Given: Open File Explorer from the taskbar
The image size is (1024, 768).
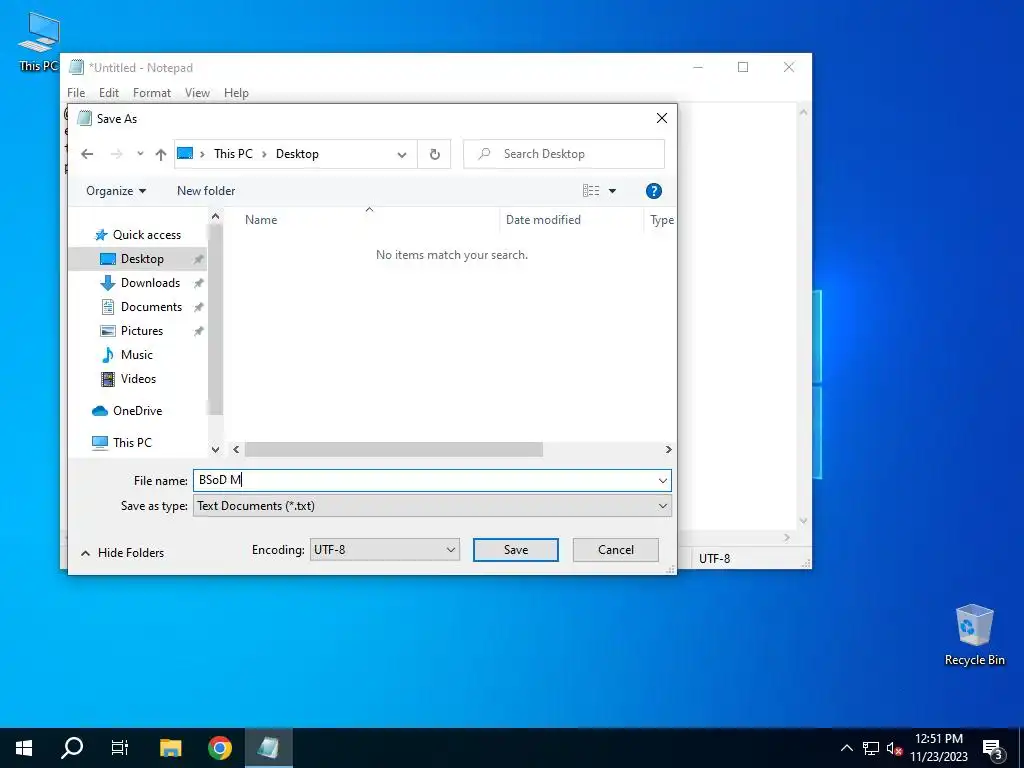Looking at the screenshot, I should click(170, 748).
